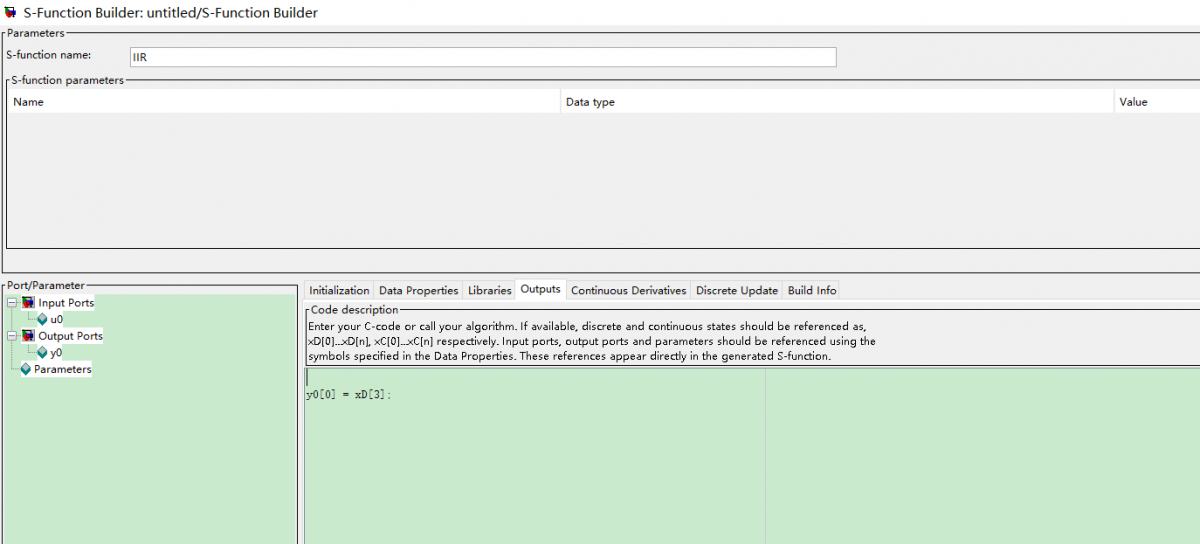This screenshot has height=544, width=1200.
Task: Click the Parameters diamond icon
Action: point(26,369)
